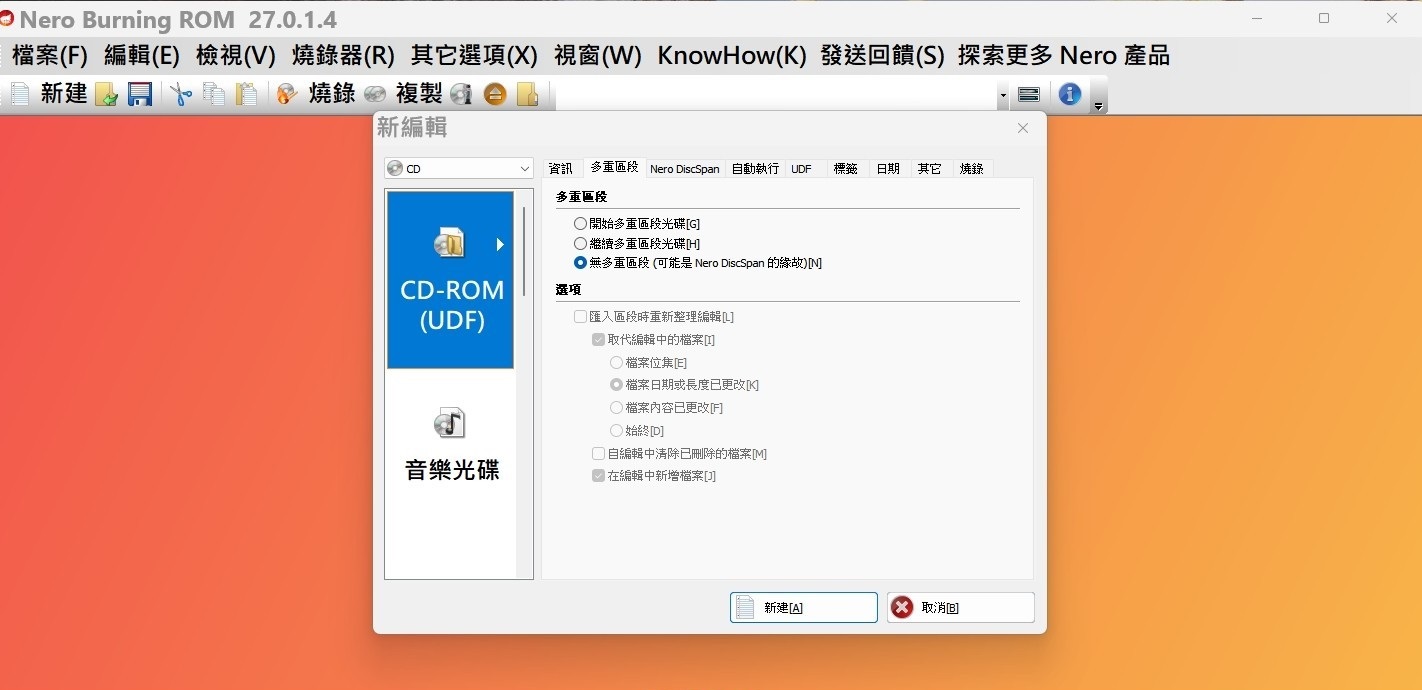Viewport: 1422px width, 690px height.
Task: Click the Nero logo icon in title bar
Action: tap(6, 18)
